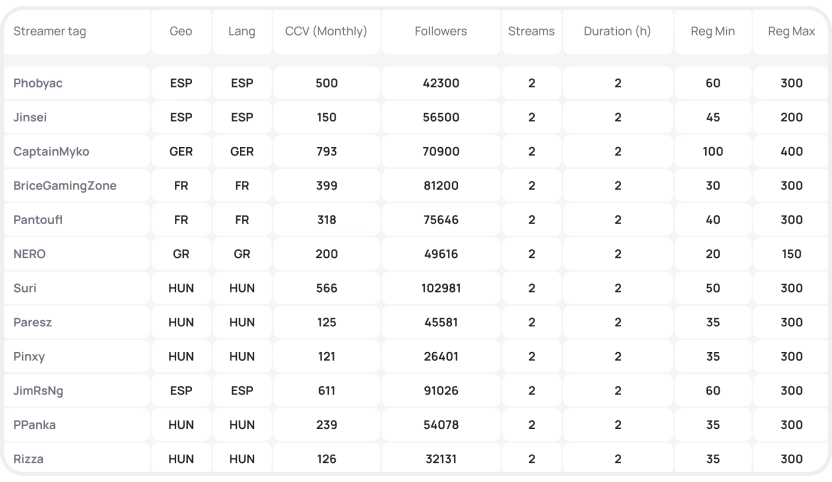Viewport: 832px width, 482px height.
Task: Click the BriceGamingZone streamer name
Action: pos(65,186)
